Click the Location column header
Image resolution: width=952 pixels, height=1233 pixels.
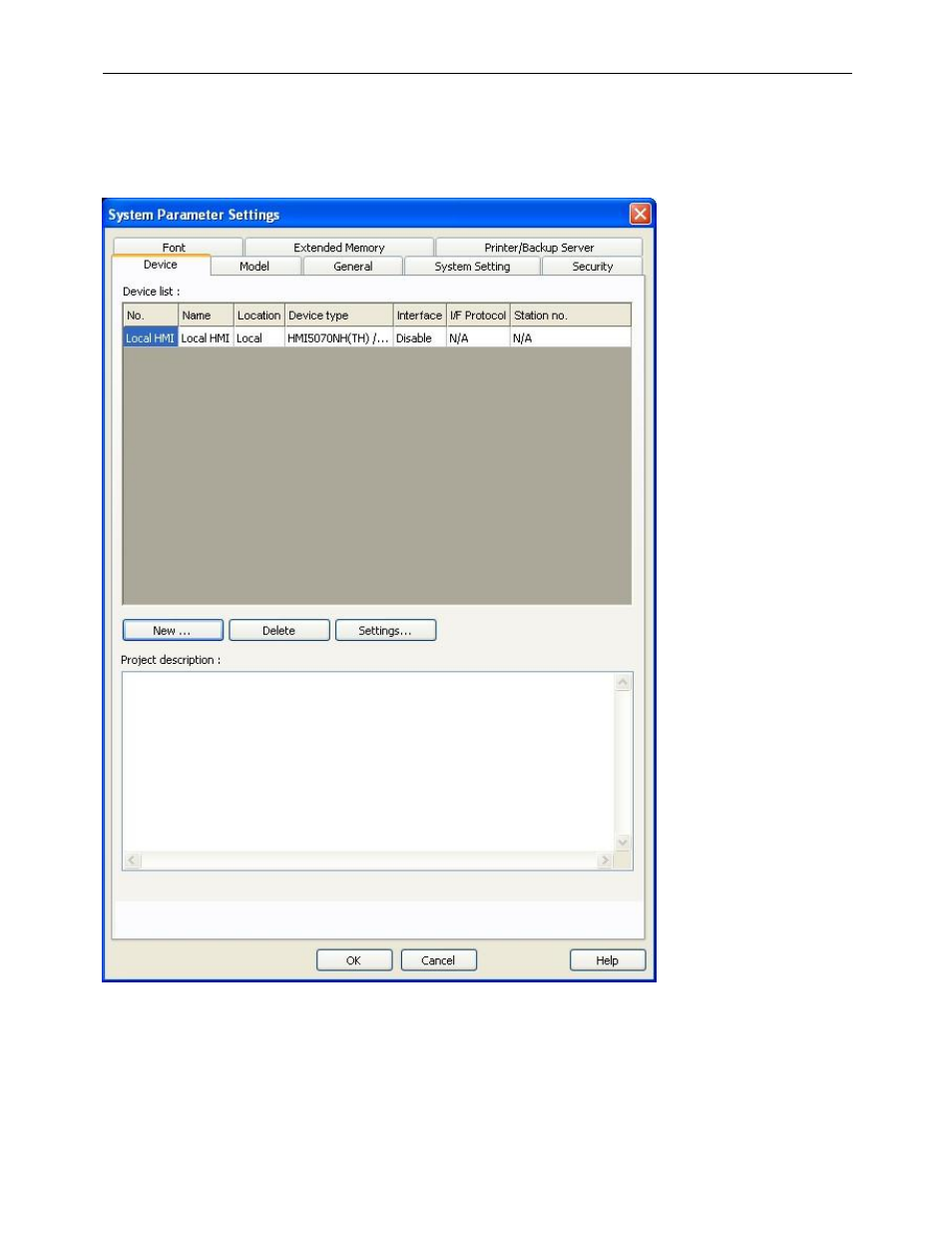coord(259,315)
